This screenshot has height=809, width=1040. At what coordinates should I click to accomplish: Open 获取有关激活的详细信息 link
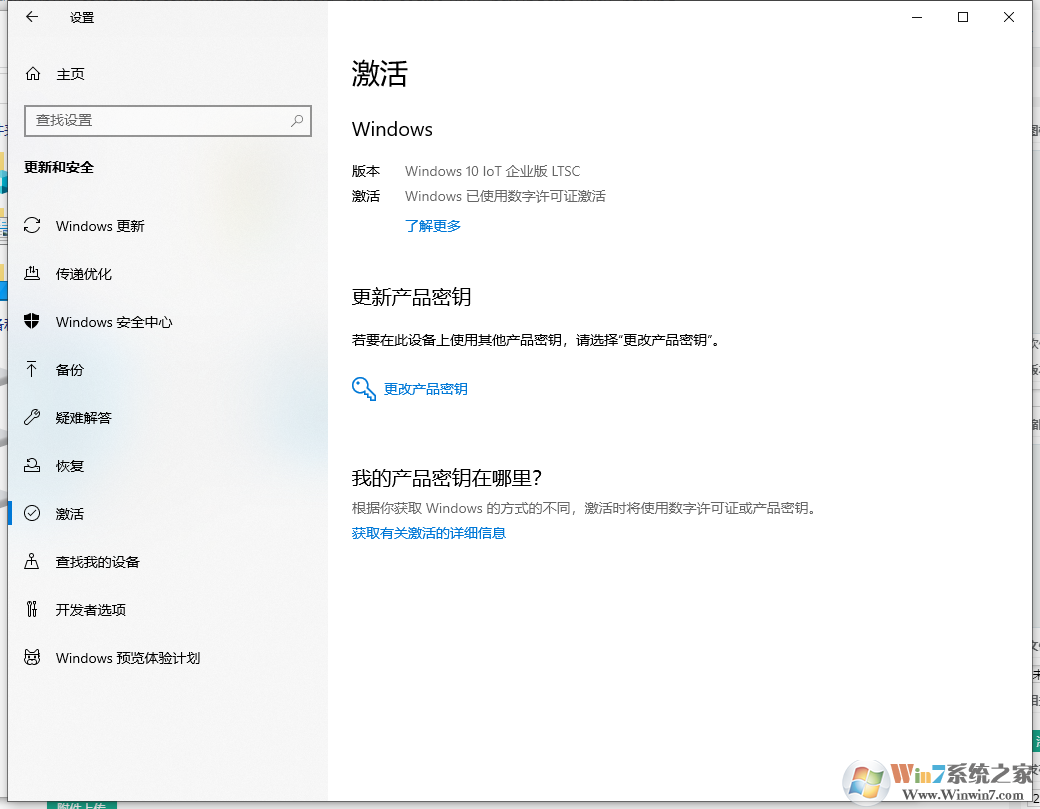[428, 533]
